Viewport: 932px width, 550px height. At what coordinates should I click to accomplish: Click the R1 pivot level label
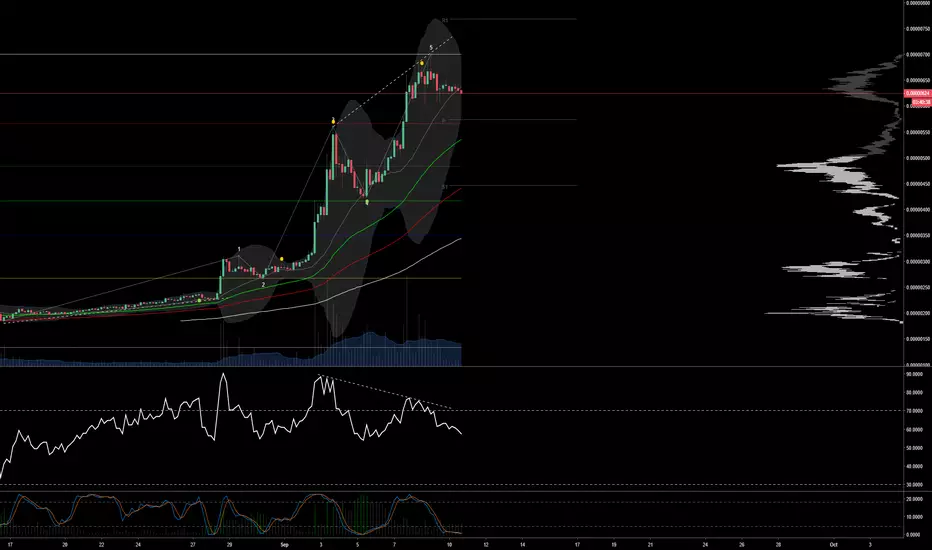point(445,20)
